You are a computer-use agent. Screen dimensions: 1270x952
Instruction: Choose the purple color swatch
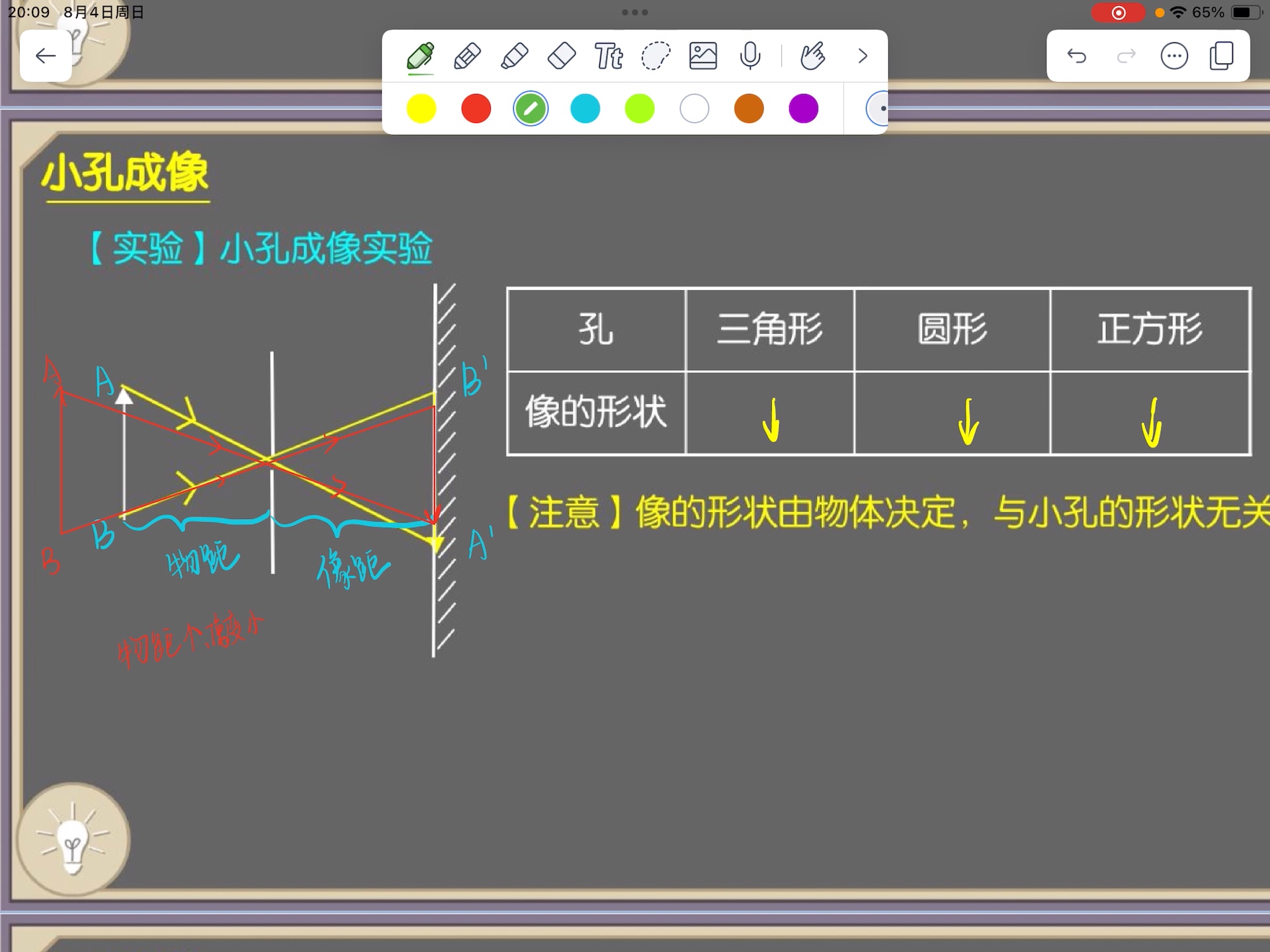pyautogui.click(x=804, y=108)
